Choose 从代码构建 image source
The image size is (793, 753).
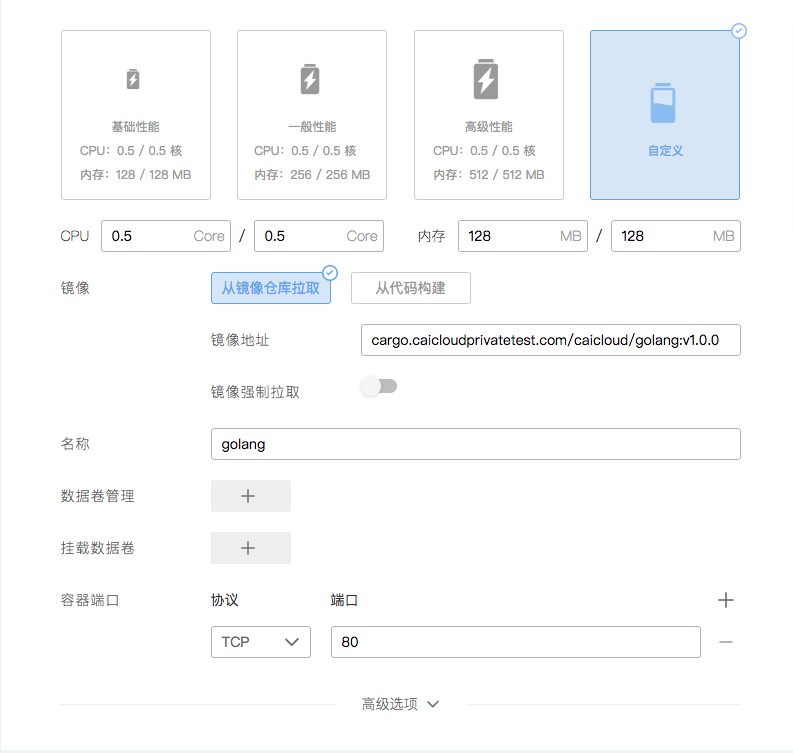(410, 288)
